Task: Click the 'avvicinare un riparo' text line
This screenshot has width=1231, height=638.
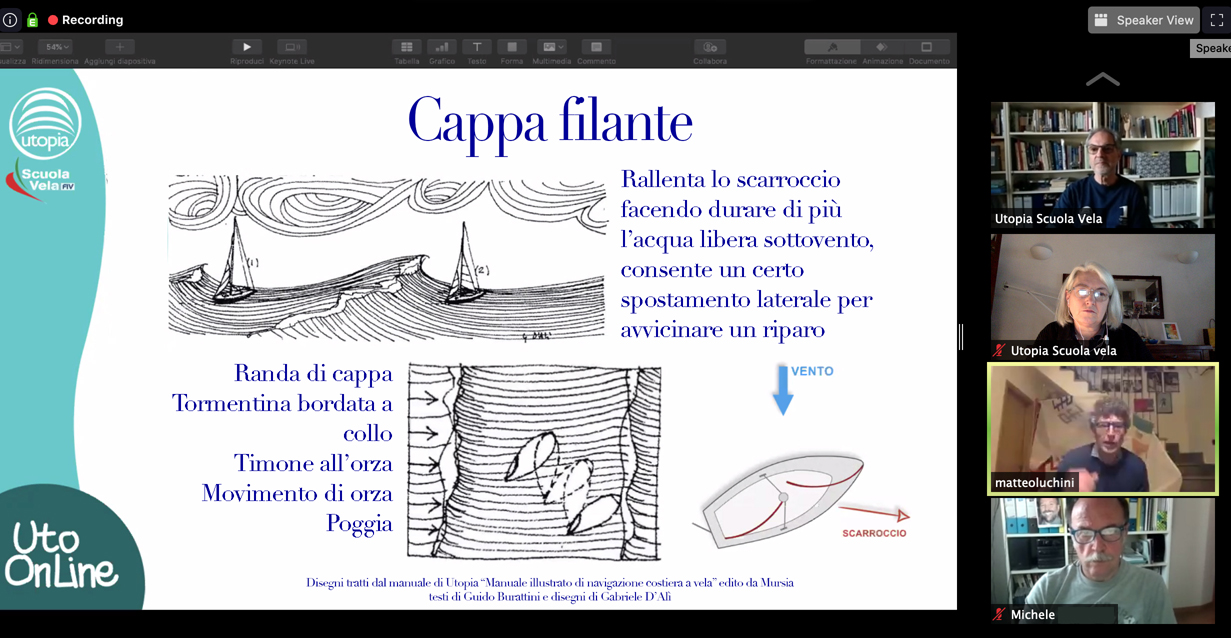Action: coord(723,329)
